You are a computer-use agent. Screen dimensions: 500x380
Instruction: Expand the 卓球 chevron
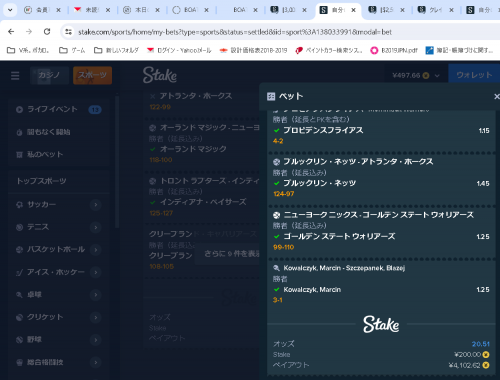(x=96, y=295)
